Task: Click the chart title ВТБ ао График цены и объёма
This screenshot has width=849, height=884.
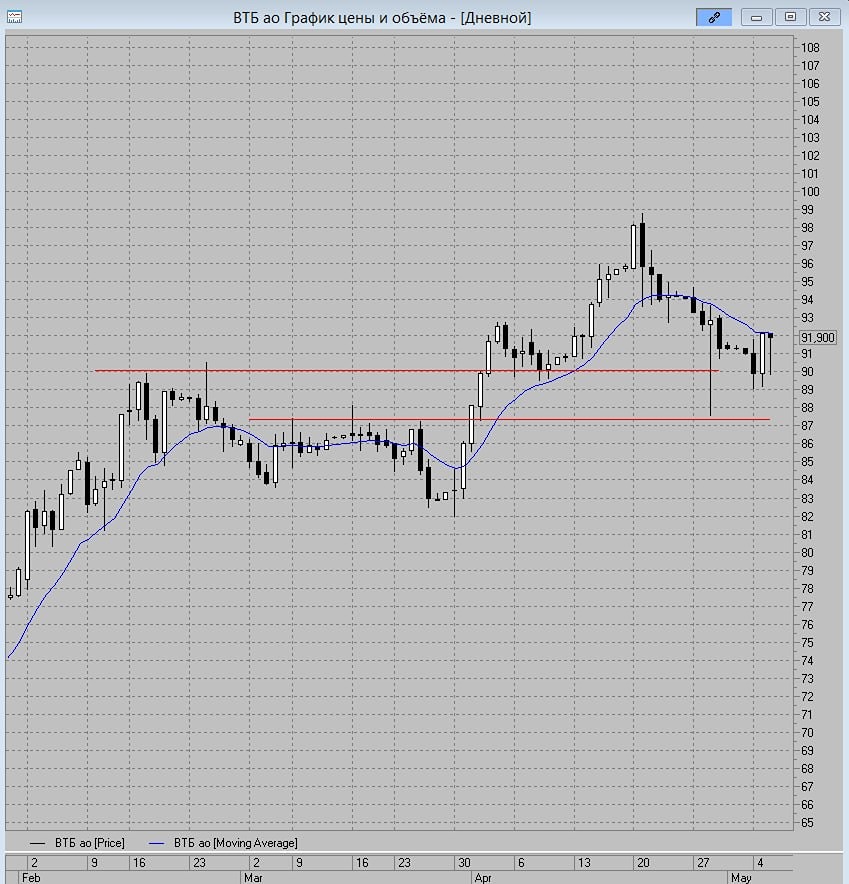Action: [339, 17]
